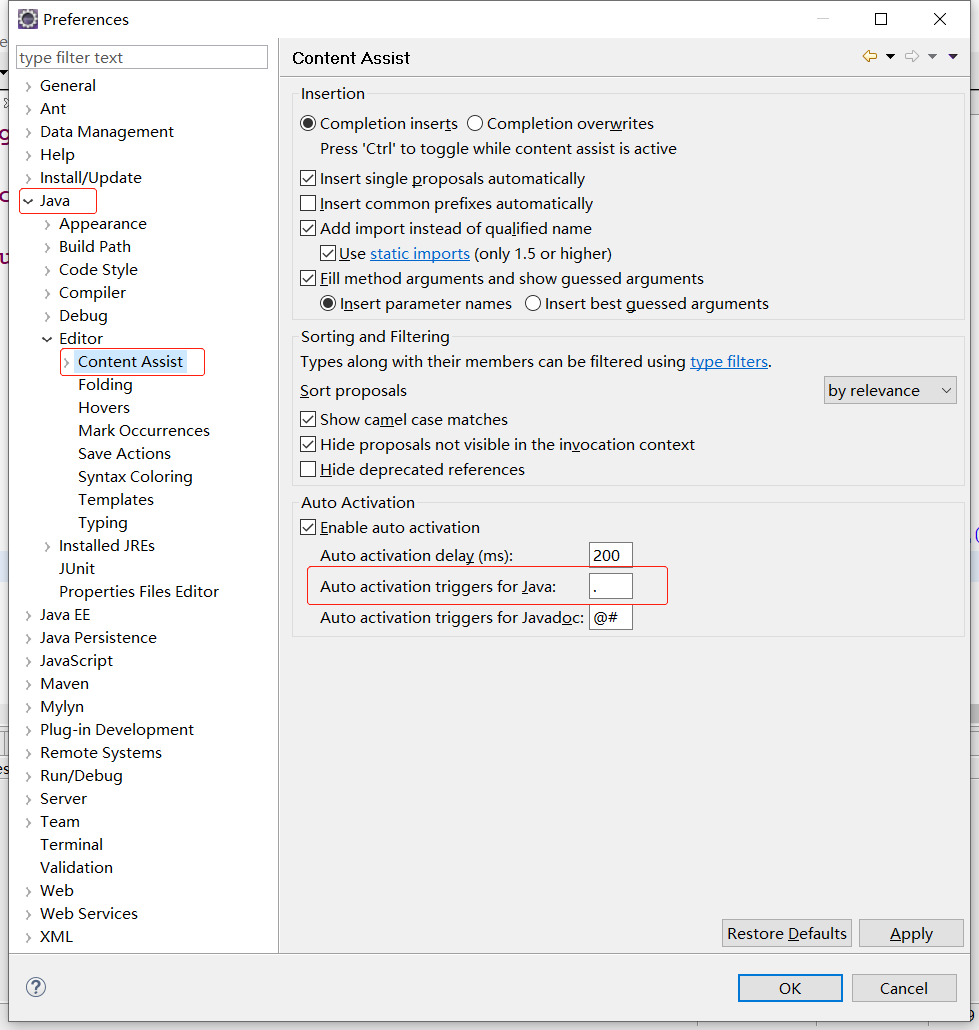The height and width of the screenshot is (1030, 979).
Task: Expand the Content Assist node
Action: point(66,362)
